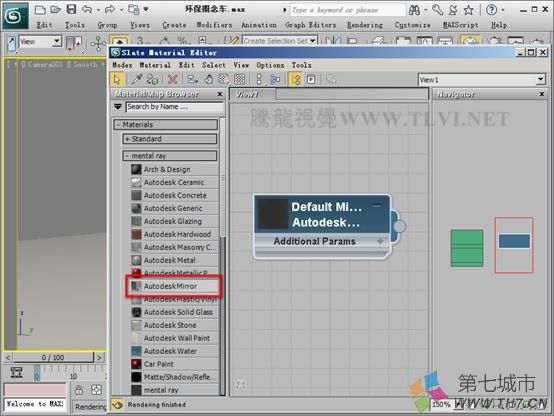Screen dimensions: 554x416
Task: Collapse the Materials group
Action: (x=166, y=124)
